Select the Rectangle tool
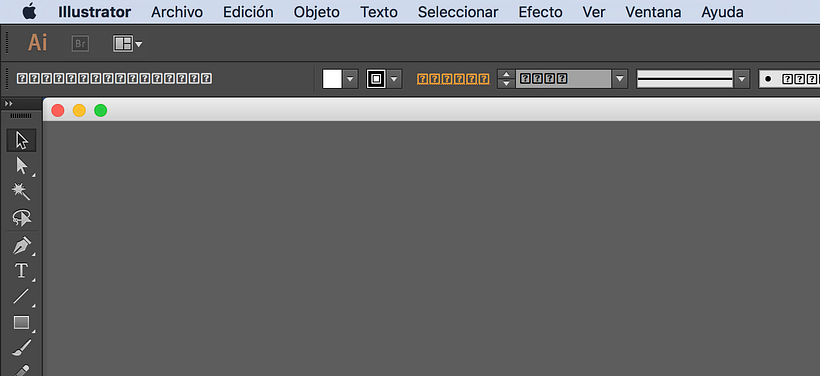 pyautogui.click(x=21, y=322)
